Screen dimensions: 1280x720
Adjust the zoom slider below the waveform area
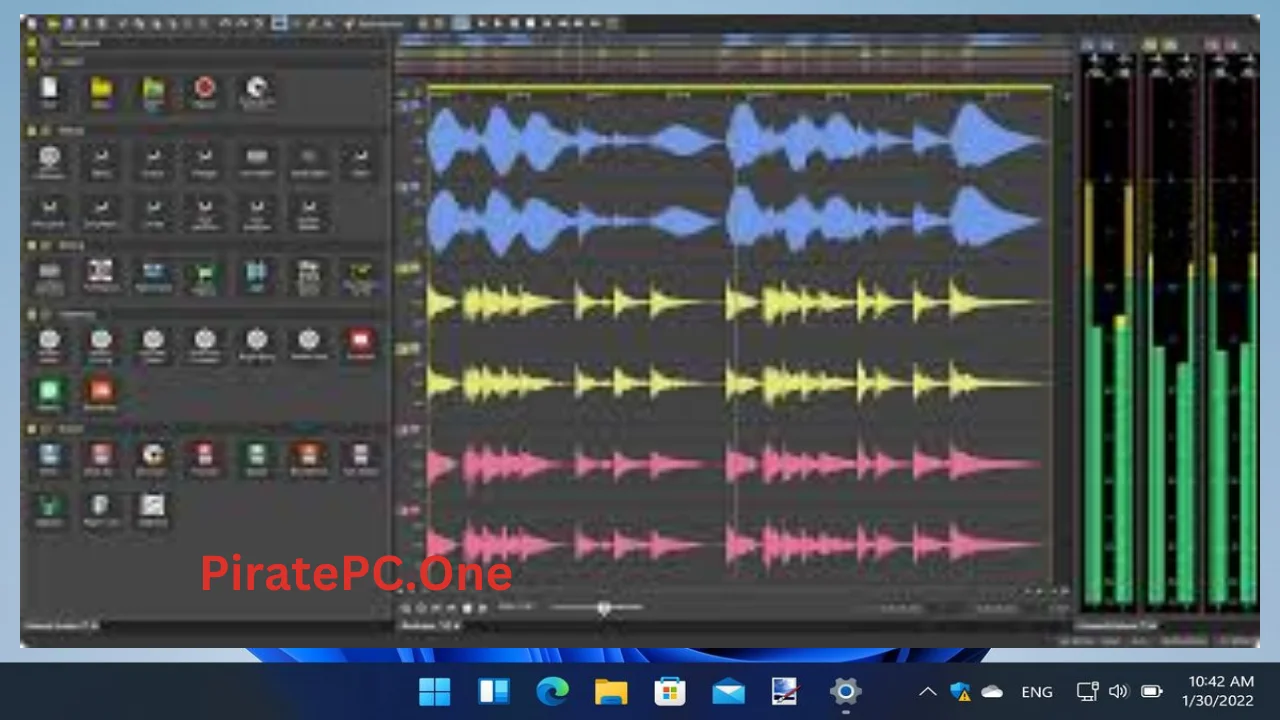click(x=603, y=608)
